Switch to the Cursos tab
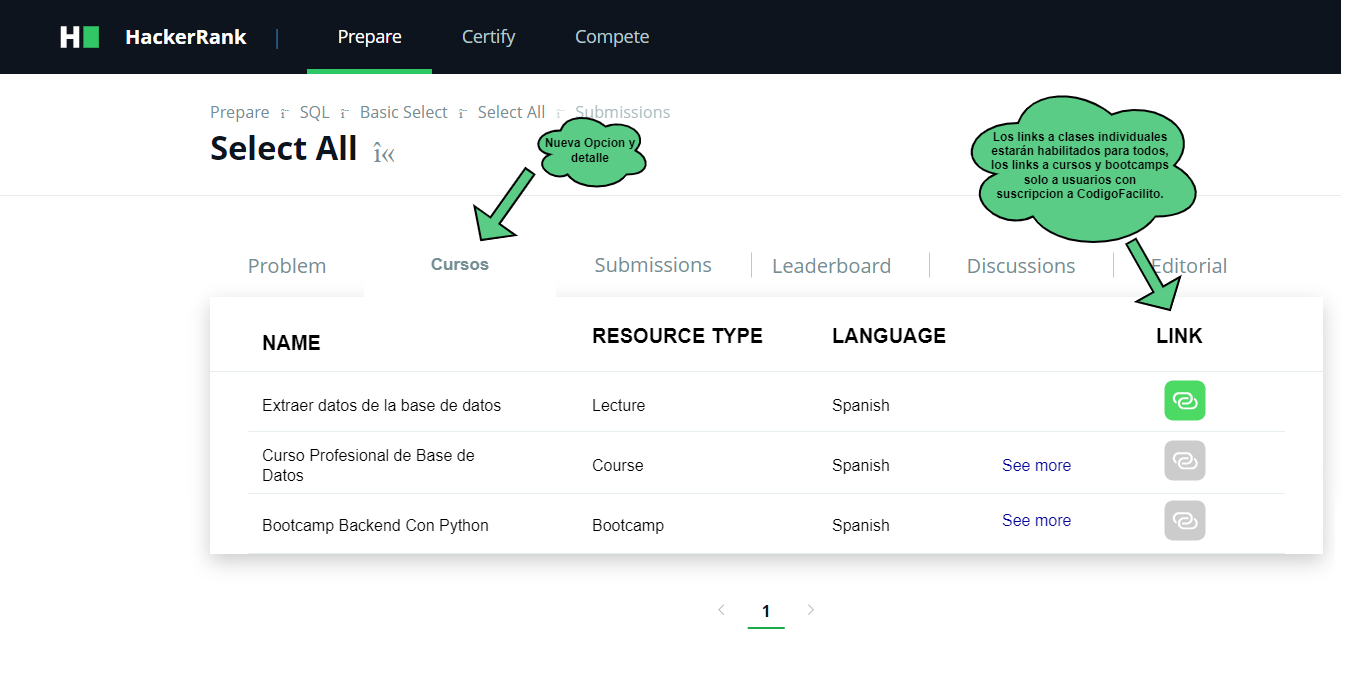1360x685 pixels. 460,265
